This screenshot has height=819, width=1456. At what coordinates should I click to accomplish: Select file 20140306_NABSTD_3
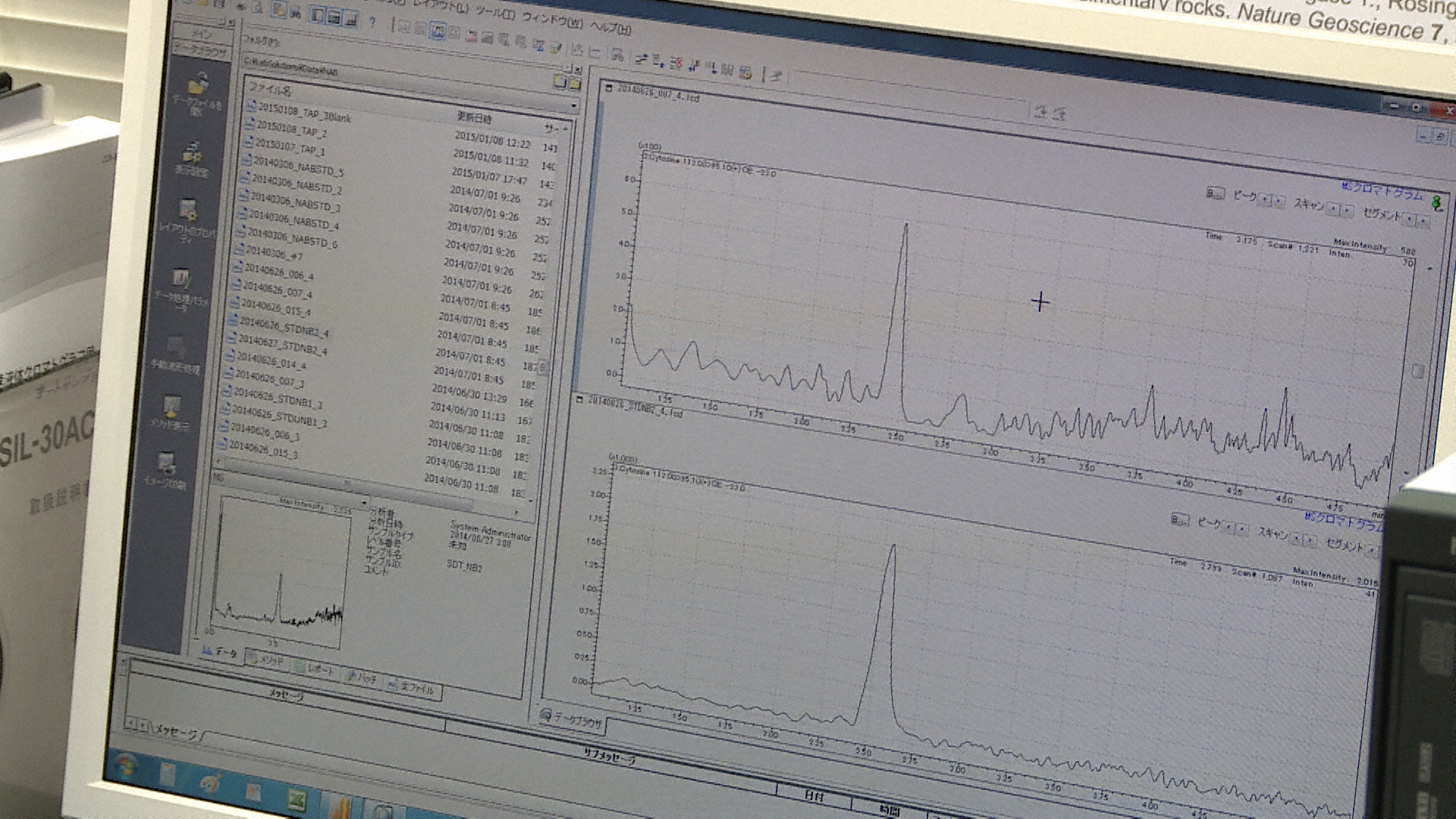click(x=287, y=202)
